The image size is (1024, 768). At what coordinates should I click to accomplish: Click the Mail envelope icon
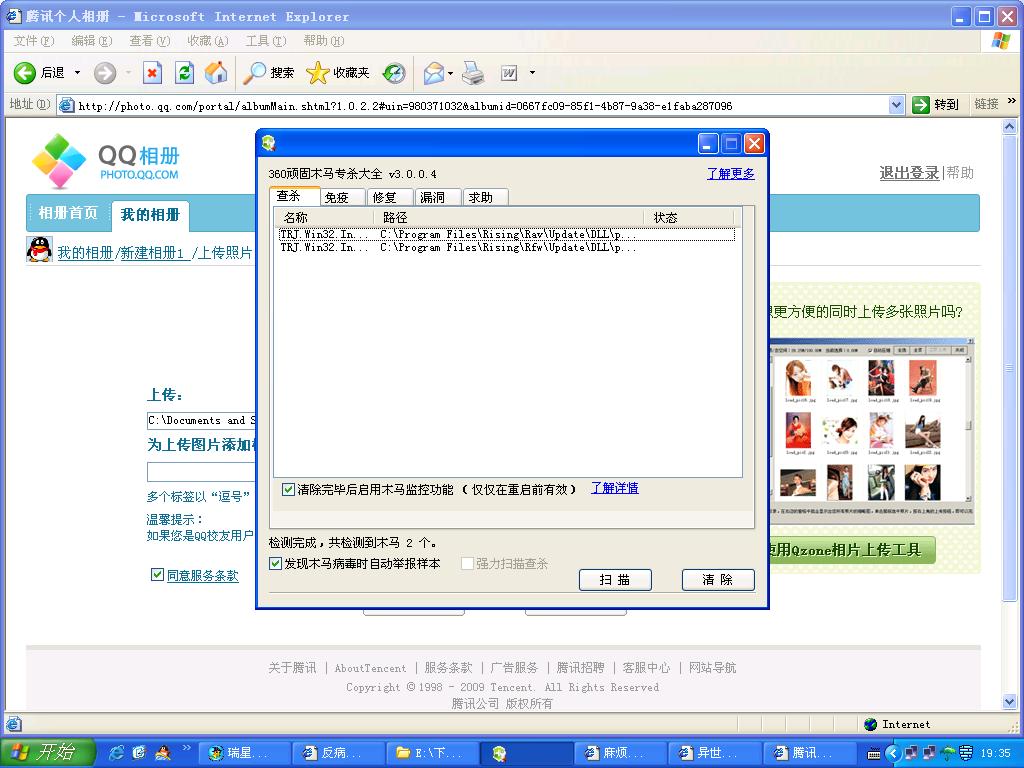434,73
